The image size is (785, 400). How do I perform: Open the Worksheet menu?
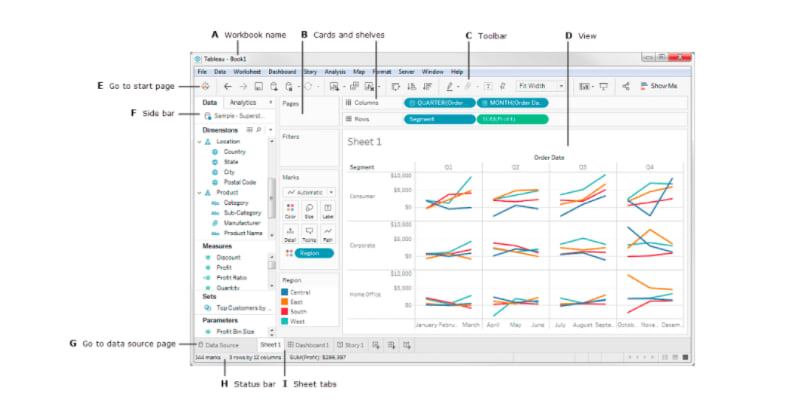[247, 72]
